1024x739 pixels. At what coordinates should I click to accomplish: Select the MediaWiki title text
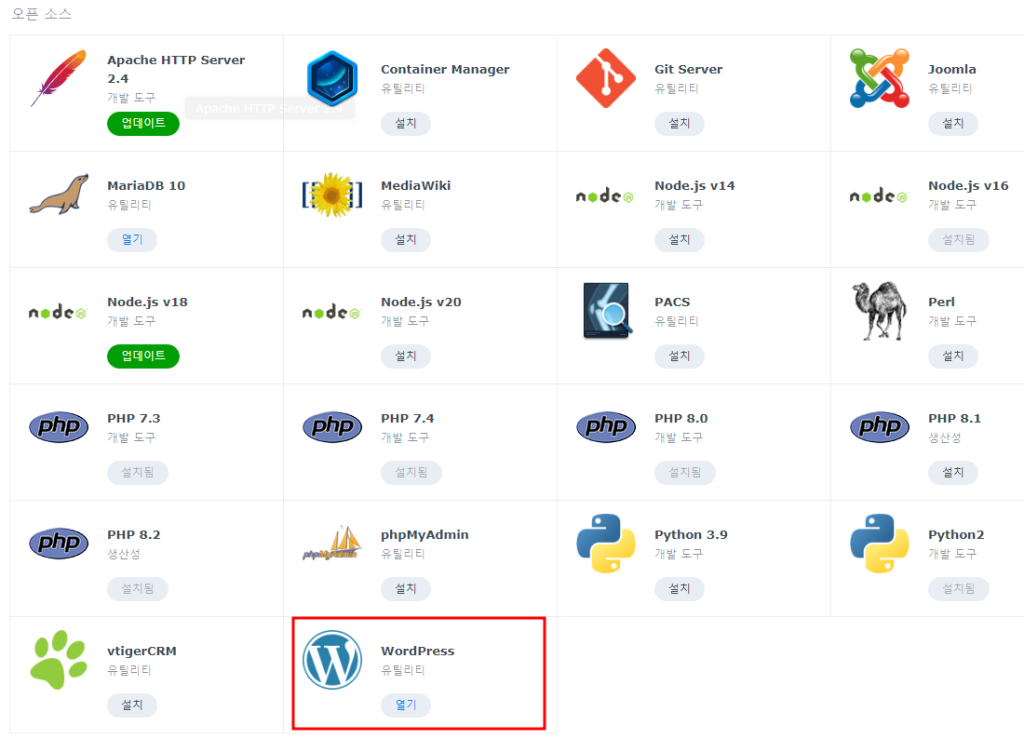[x=416, y=185]
